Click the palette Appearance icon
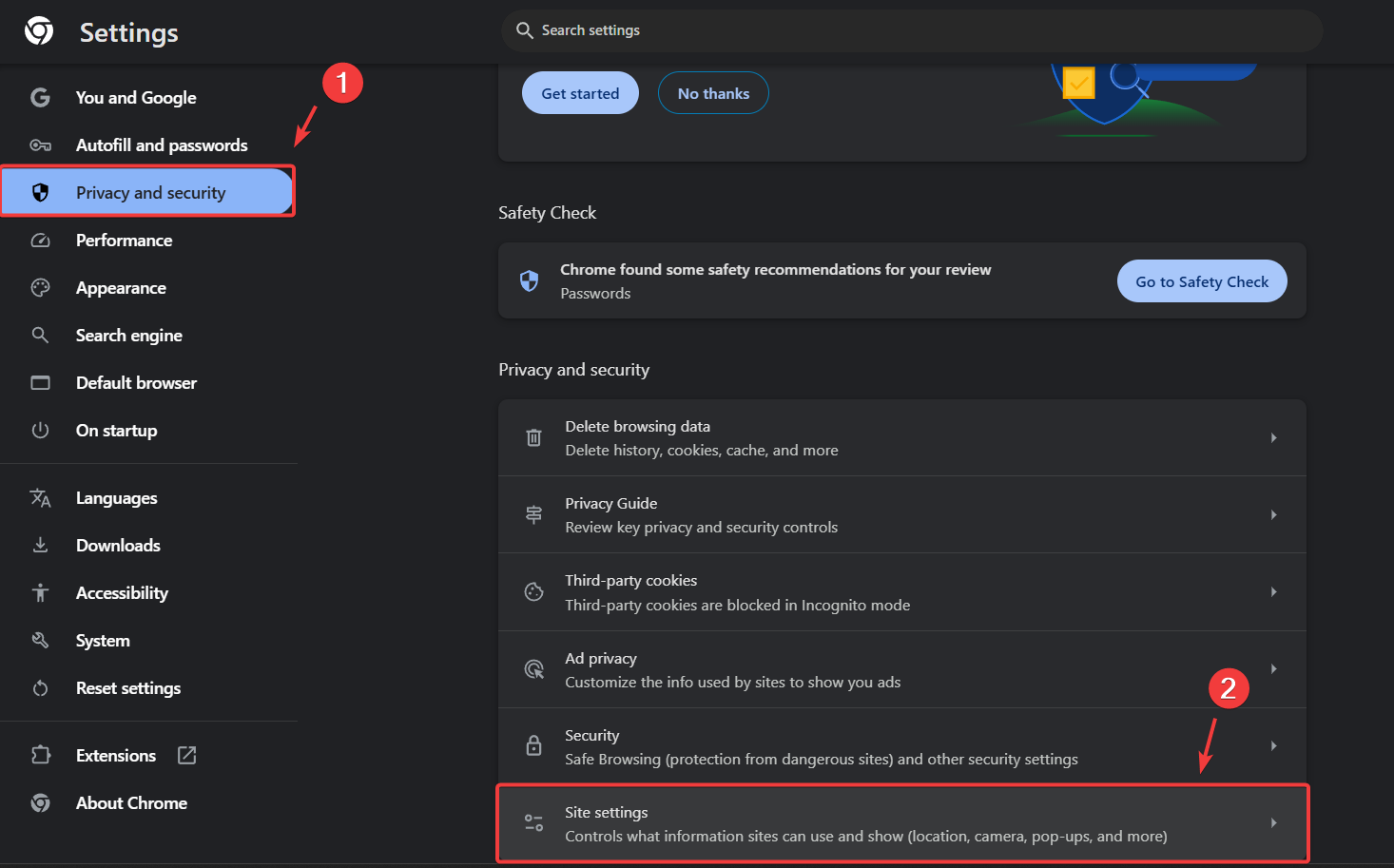Screen dimensions: 1394x868 [40, 288]
